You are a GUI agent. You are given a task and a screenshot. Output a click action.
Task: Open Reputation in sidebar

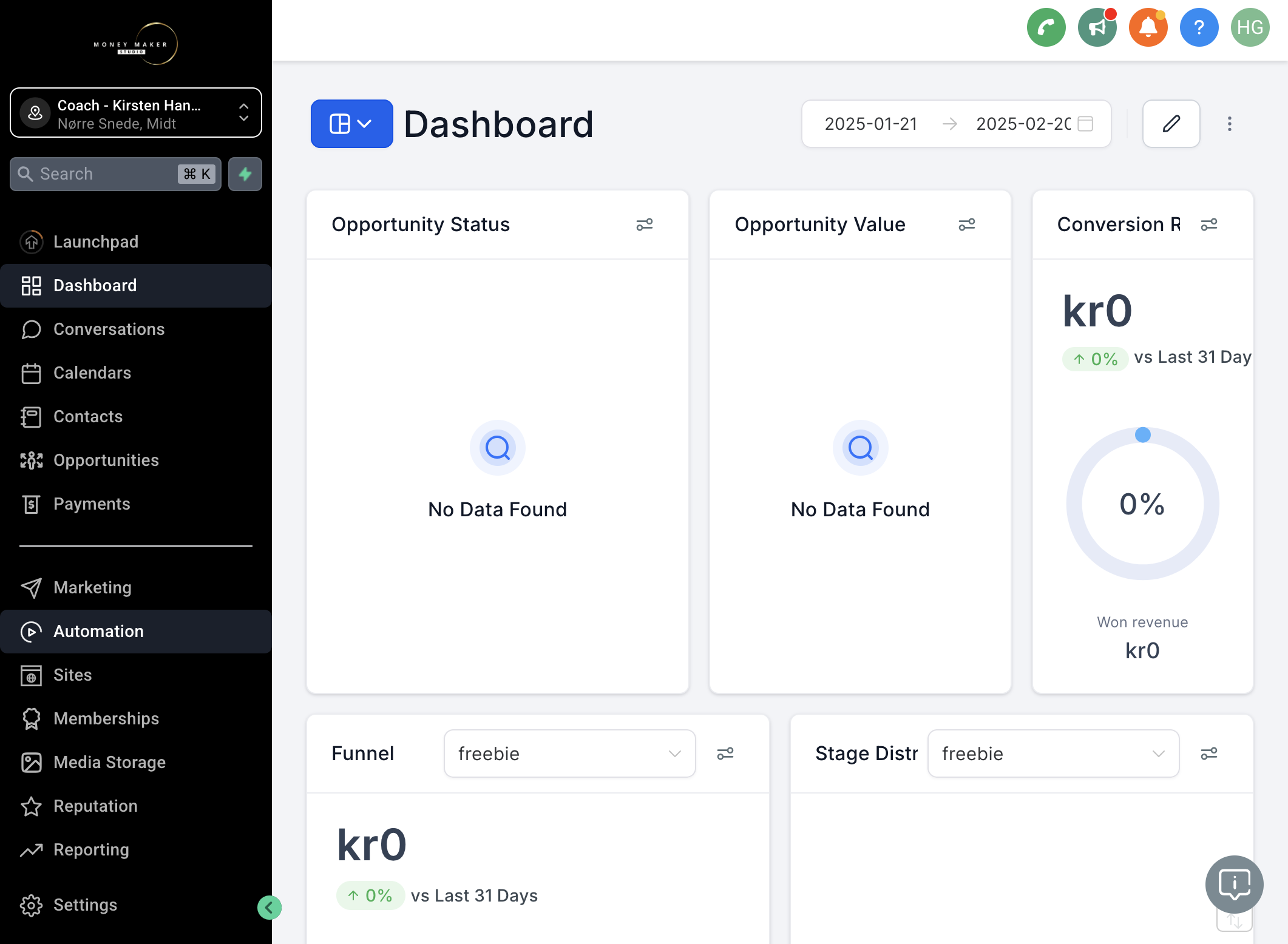pos(136,806)
